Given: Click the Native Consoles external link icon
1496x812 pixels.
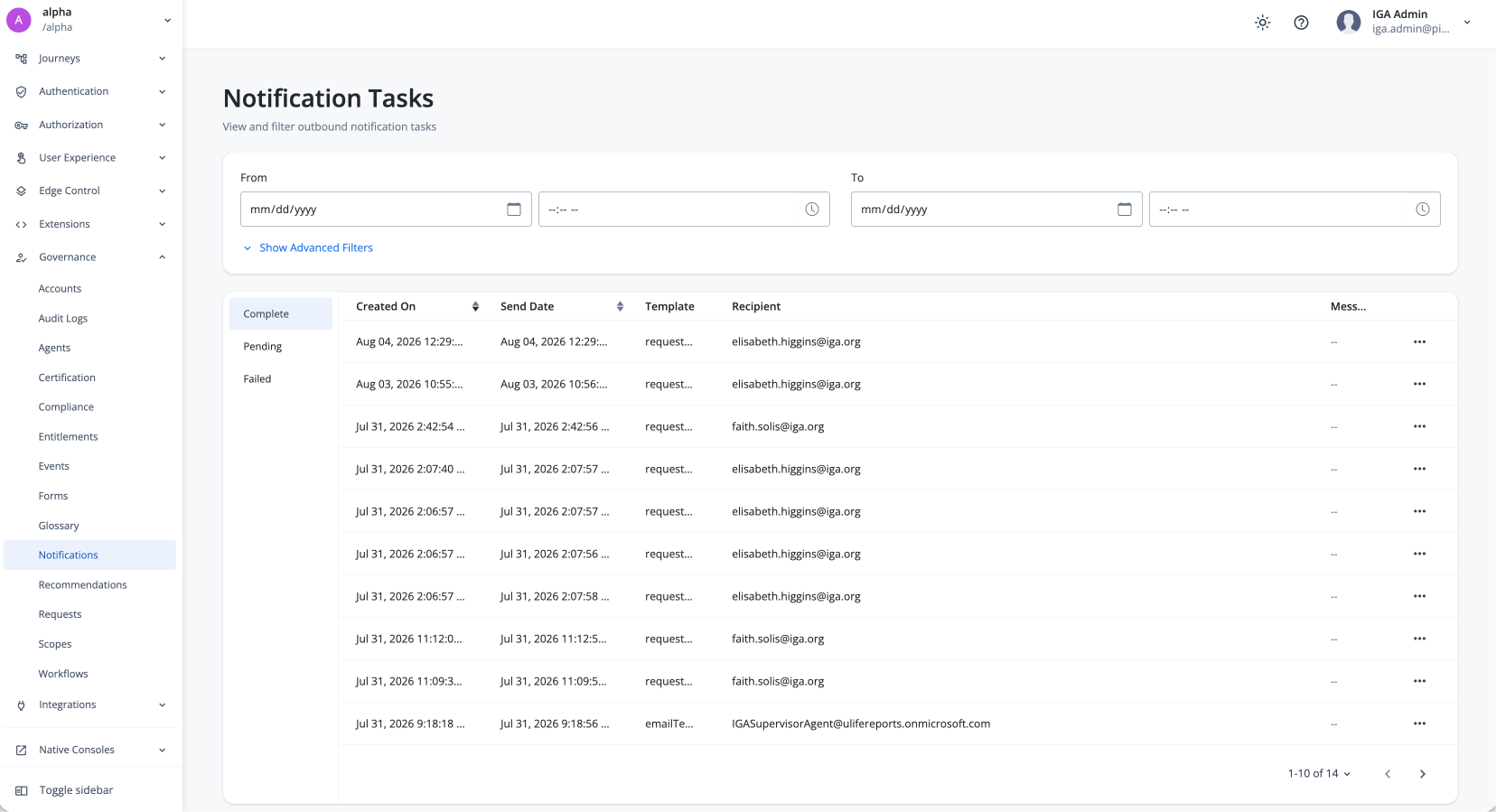Looking at the screenshot, I should click(21, 751).
